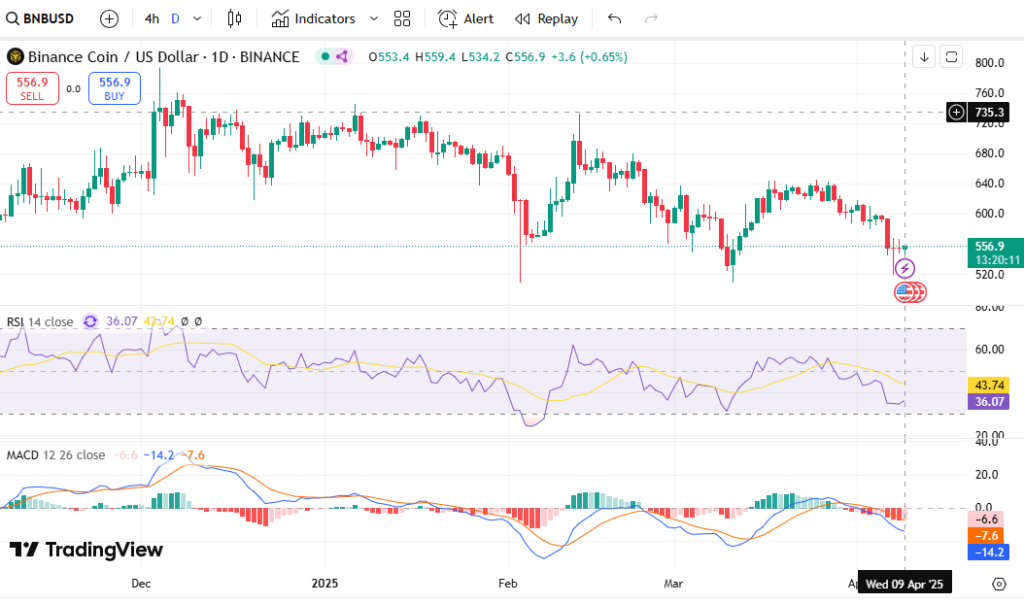The width and height of the screenshot is (1024, 604).
Task: Maximize the chart pane with the square icon
Action: (952, 57)
